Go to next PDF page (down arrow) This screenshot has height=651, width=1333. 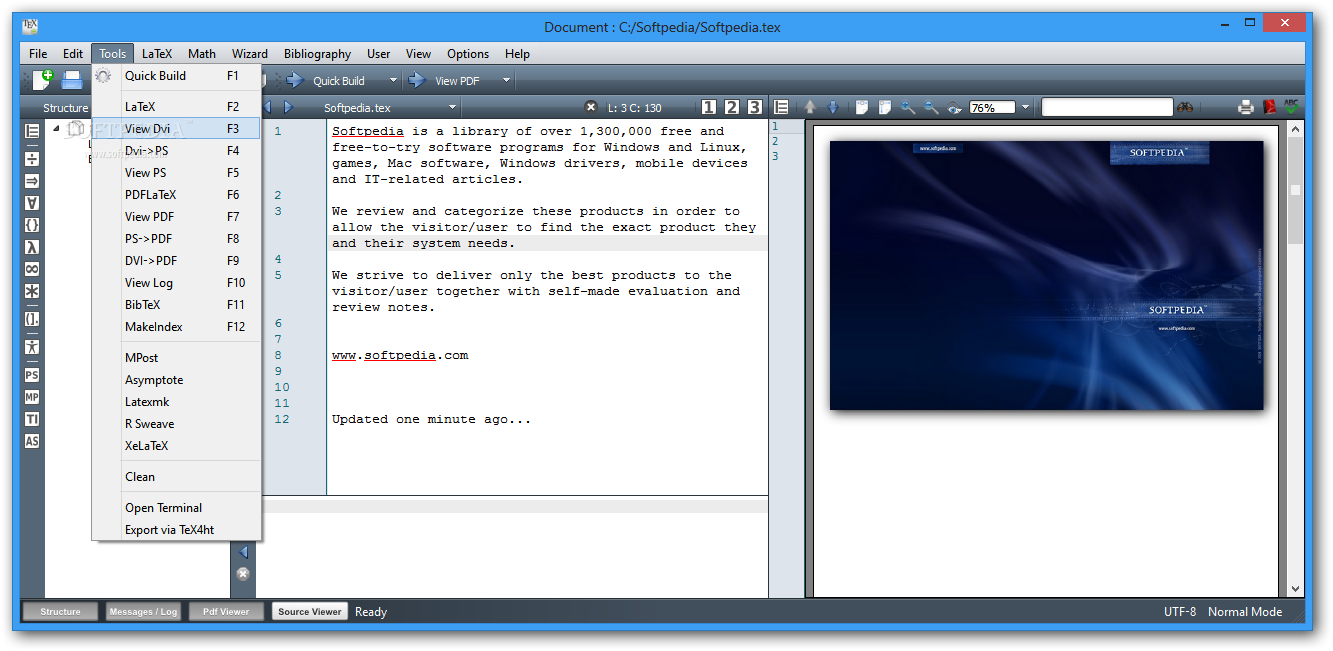[x=832, y=107]
